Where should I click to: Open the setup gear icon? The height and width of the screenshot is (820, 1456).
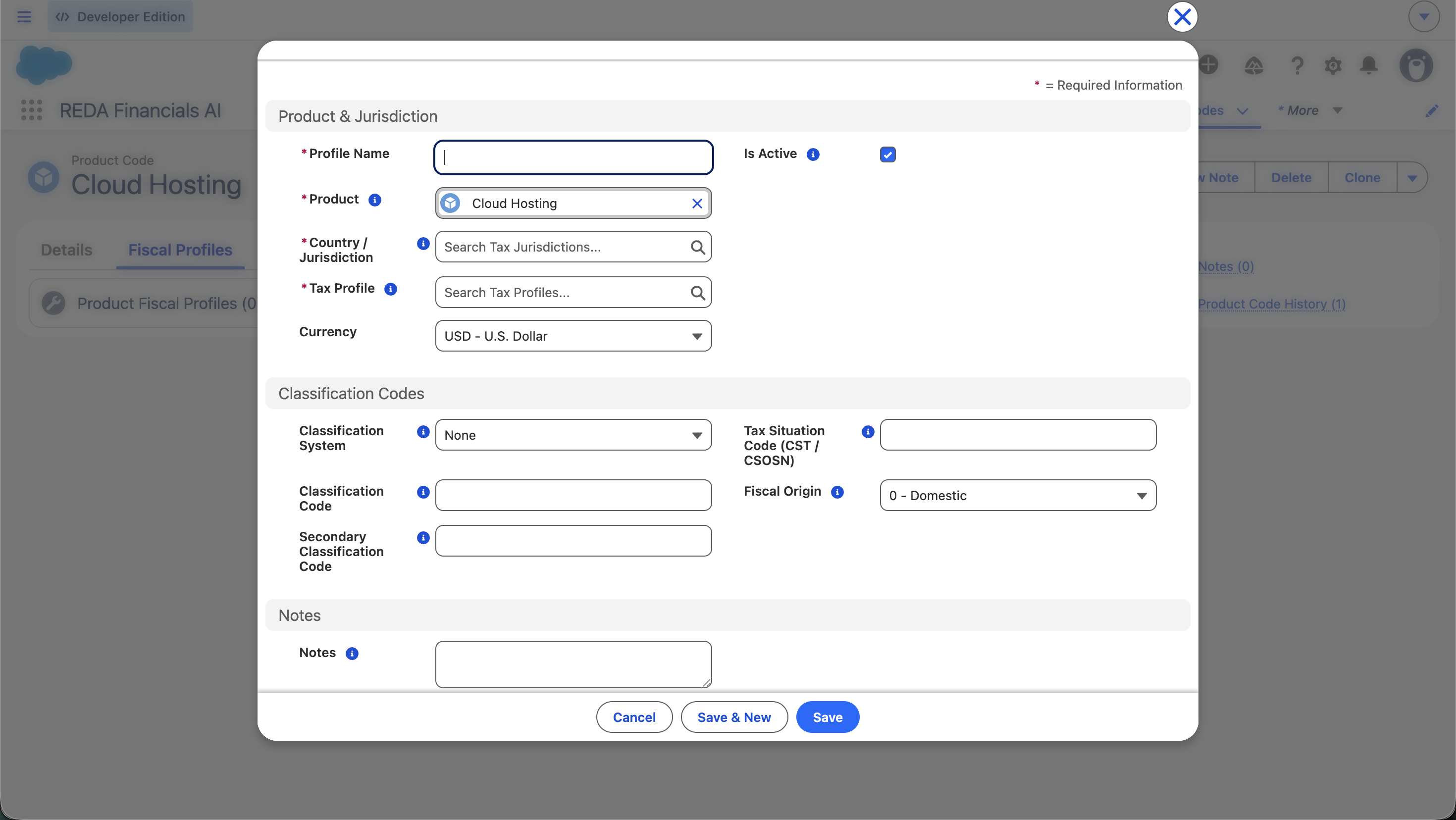point(1333,65)
